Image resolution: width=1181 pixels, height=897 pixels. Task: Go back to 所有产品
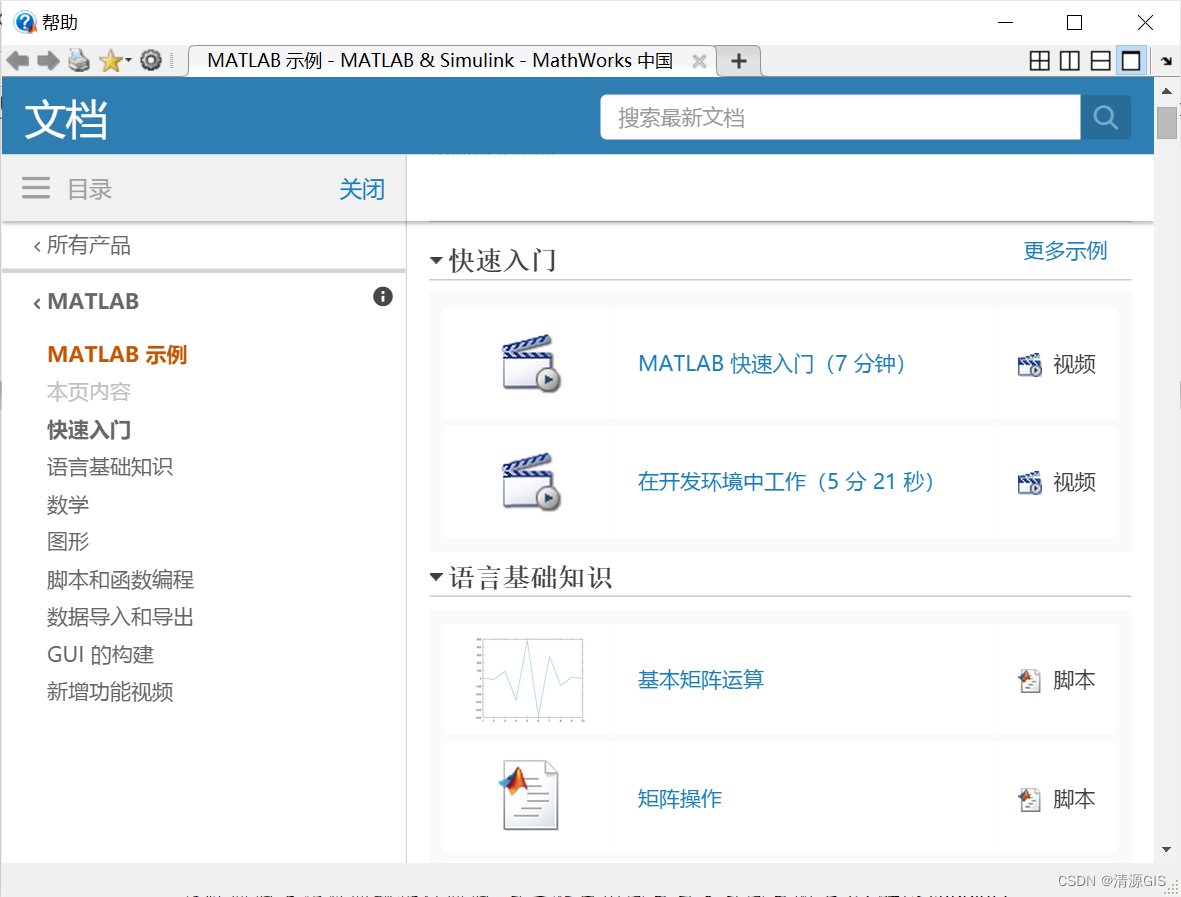pyautogui.click(x=82, y=246)
